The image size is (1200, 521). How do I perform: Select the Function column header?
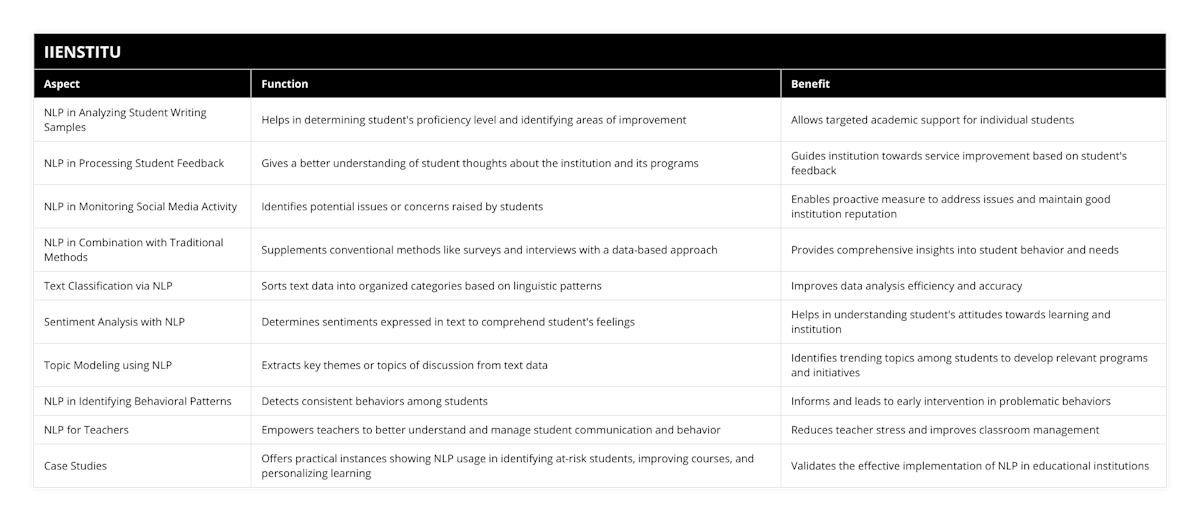285,84
